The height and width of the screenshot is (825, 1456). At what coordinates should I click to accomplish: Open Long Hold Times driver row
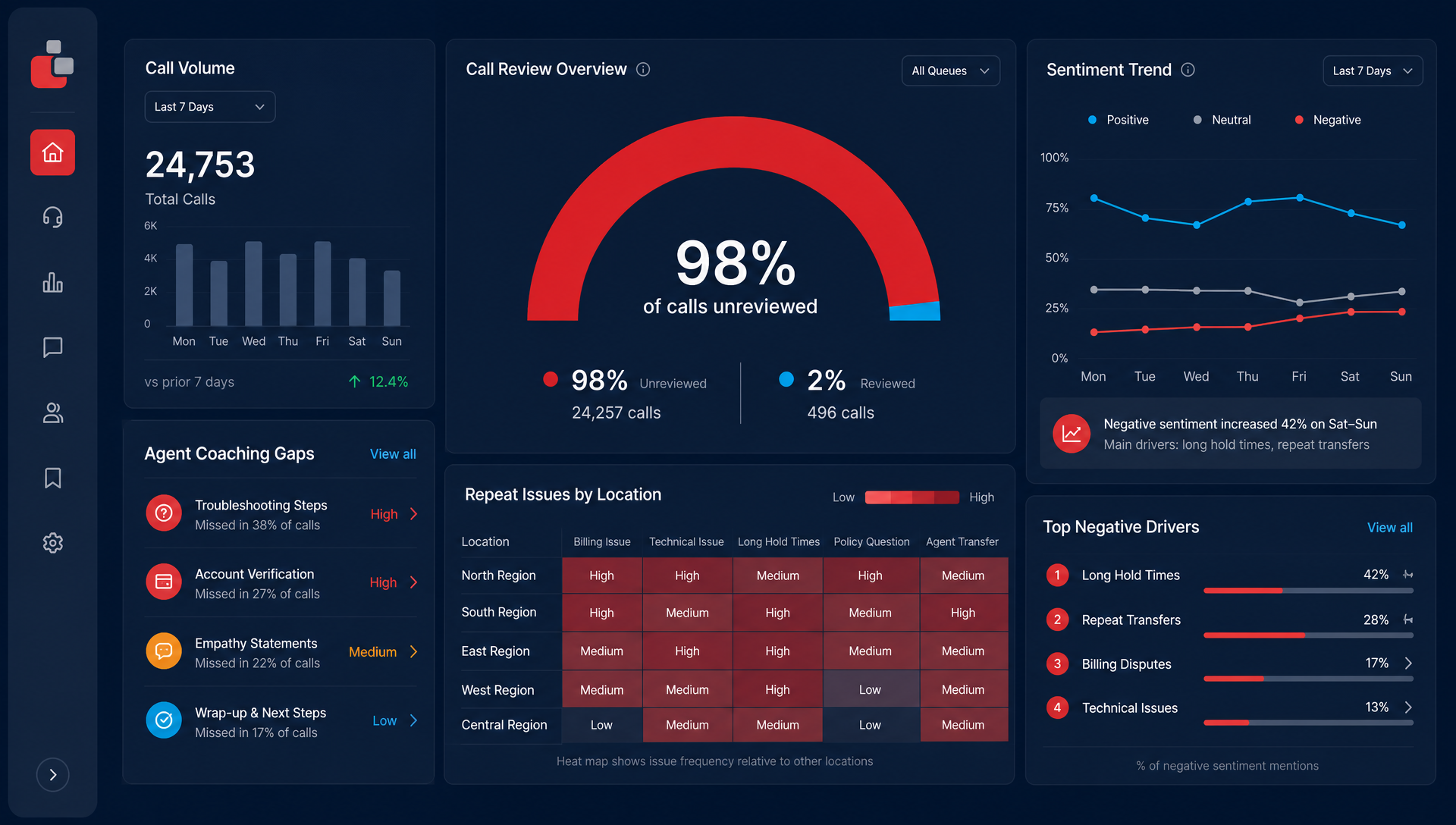1228,579
